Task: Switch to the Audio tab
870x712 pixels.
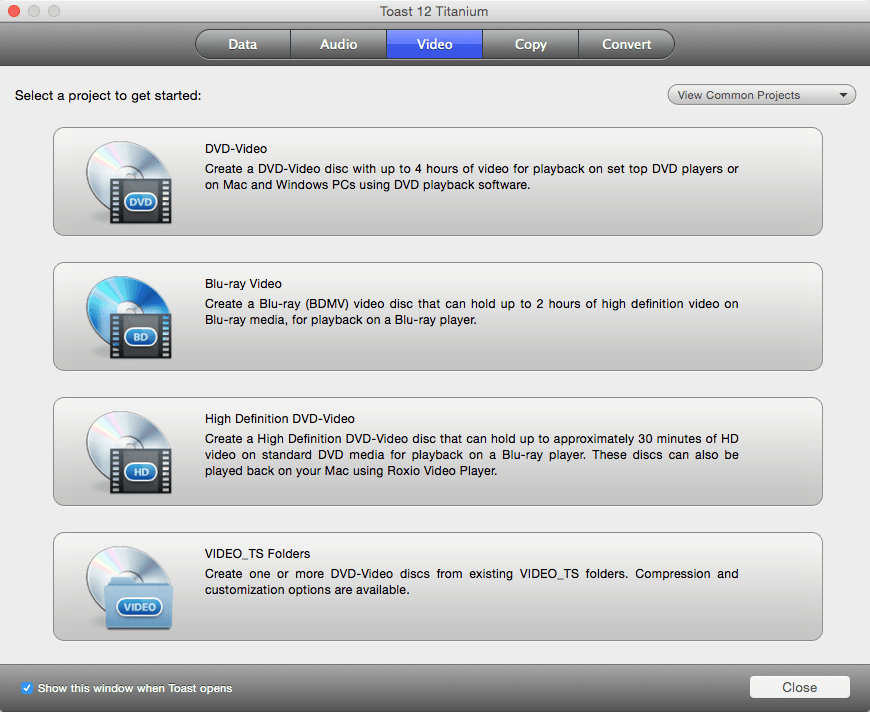Action: (x=338, y=44)
